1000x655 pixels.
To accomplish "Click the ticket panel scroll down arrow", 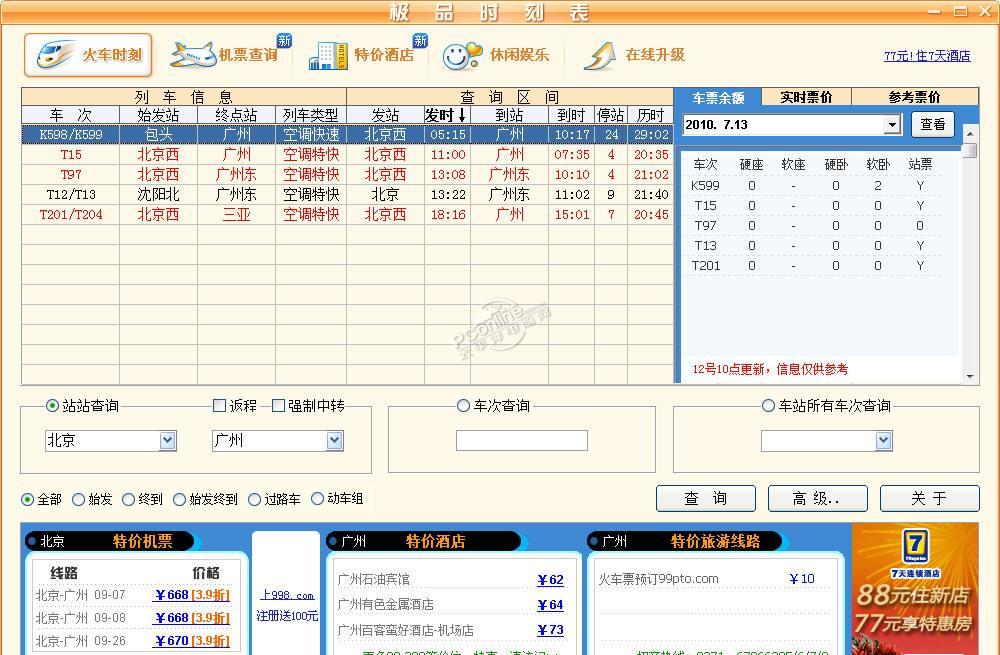I will pyautogui.click(x=970, y=377).
